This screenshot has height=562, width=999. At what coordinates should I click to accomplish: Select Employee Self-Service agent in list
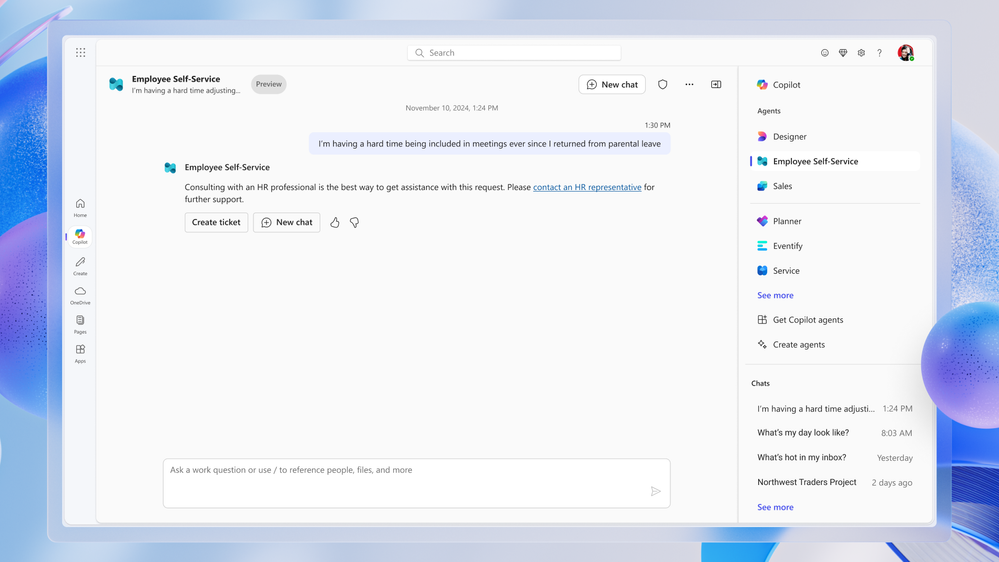click(x=835, y=161)
